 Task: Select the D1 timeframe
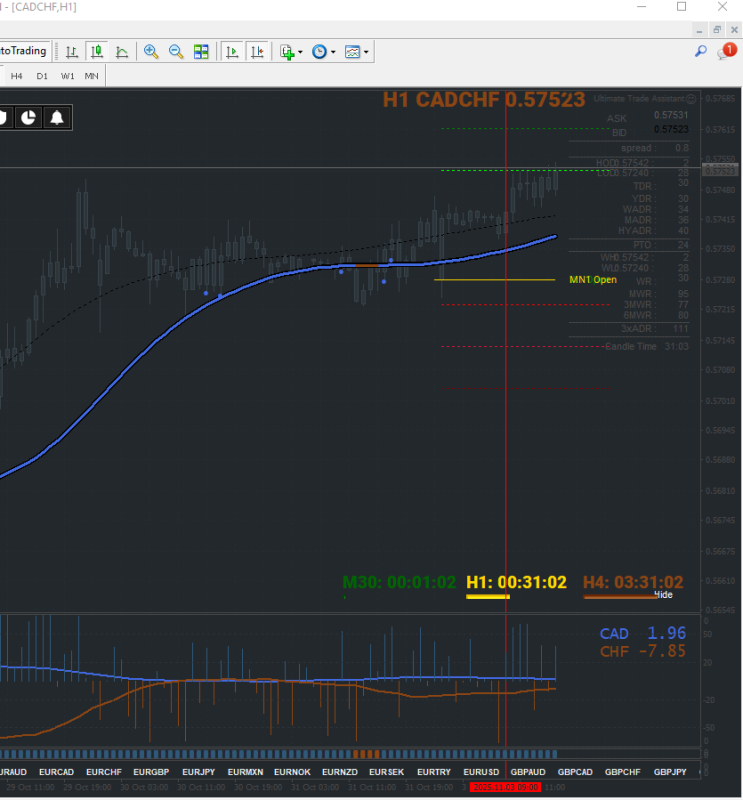42,76
